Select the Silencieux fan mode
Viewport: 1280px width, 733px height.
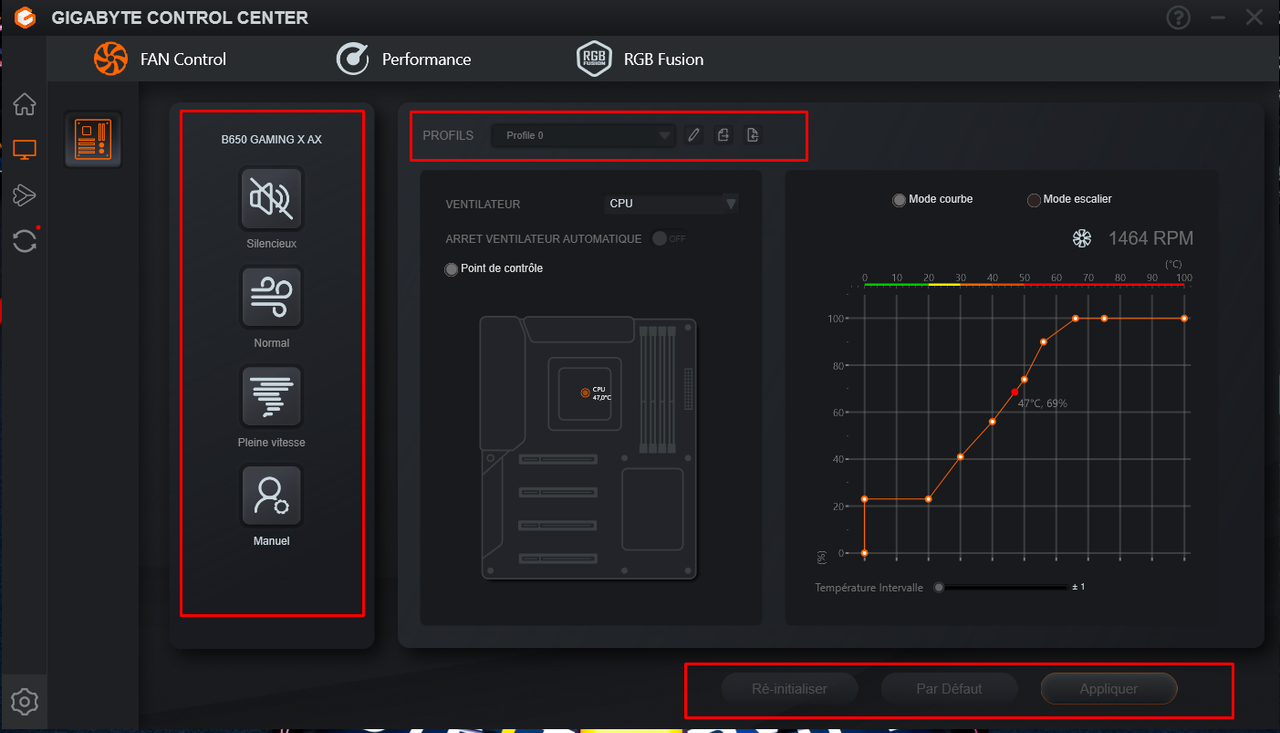tap(271, 197)
